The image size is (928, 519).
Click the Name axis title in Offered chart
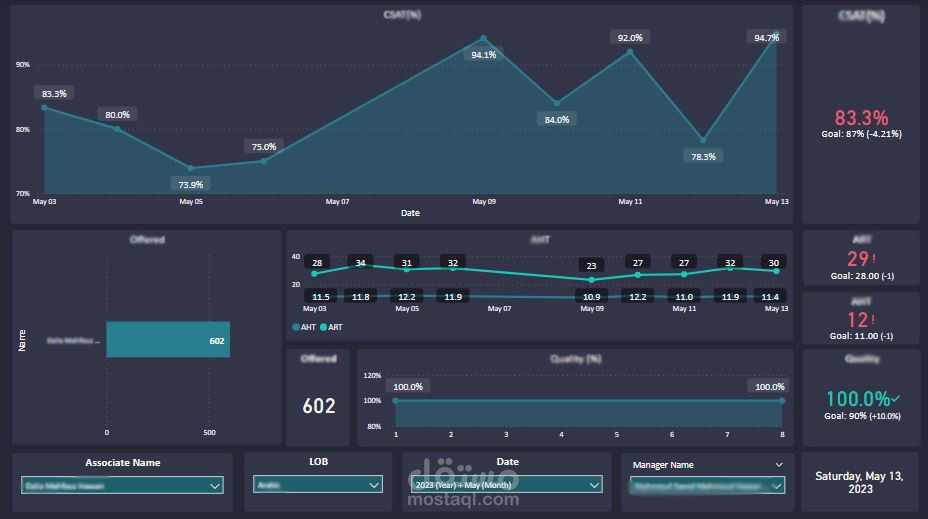[x=22, y=340]
